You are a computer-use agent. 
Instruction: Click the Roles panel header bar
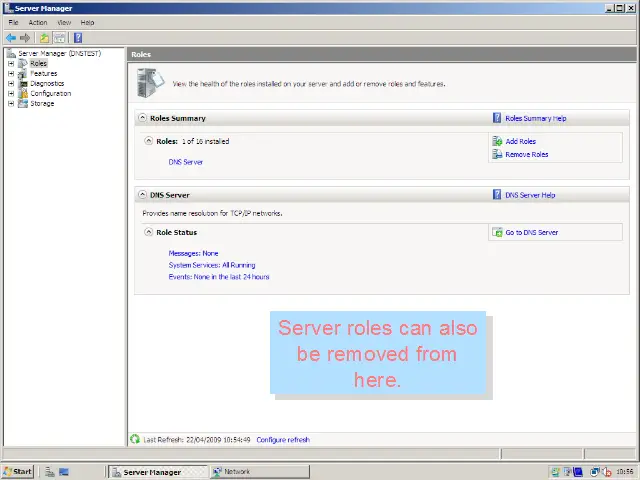point(382,54)
